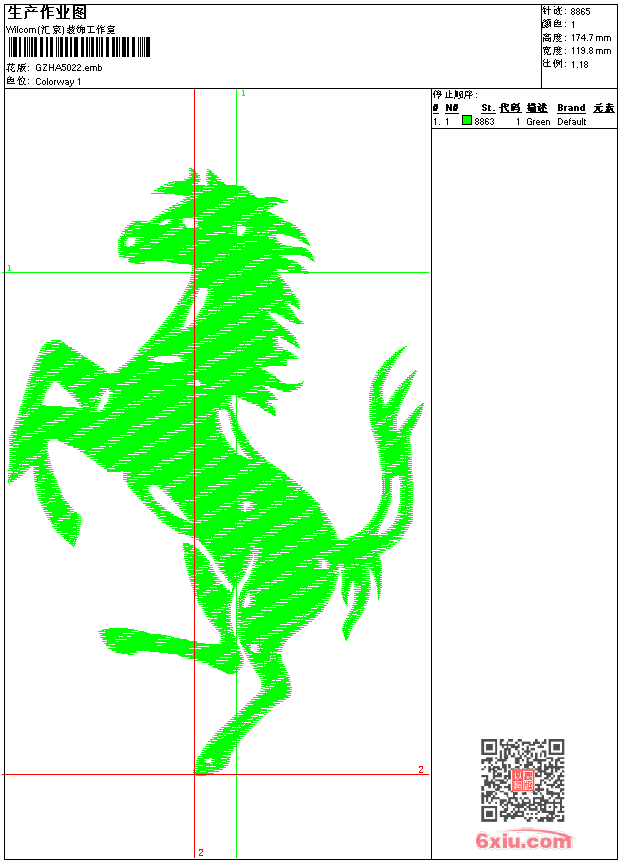Click the barcode under the studio name

79,47
